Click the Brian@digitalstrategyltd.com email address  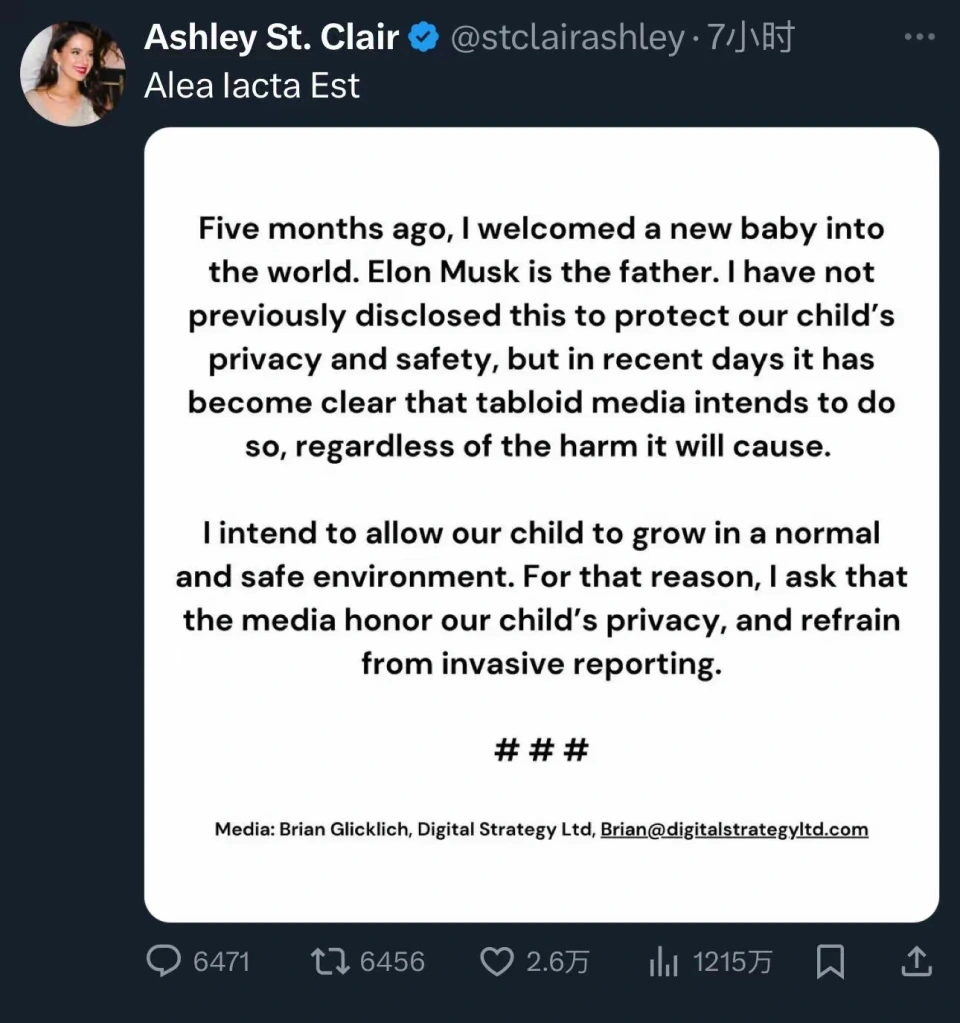click(x=734, y=829)
